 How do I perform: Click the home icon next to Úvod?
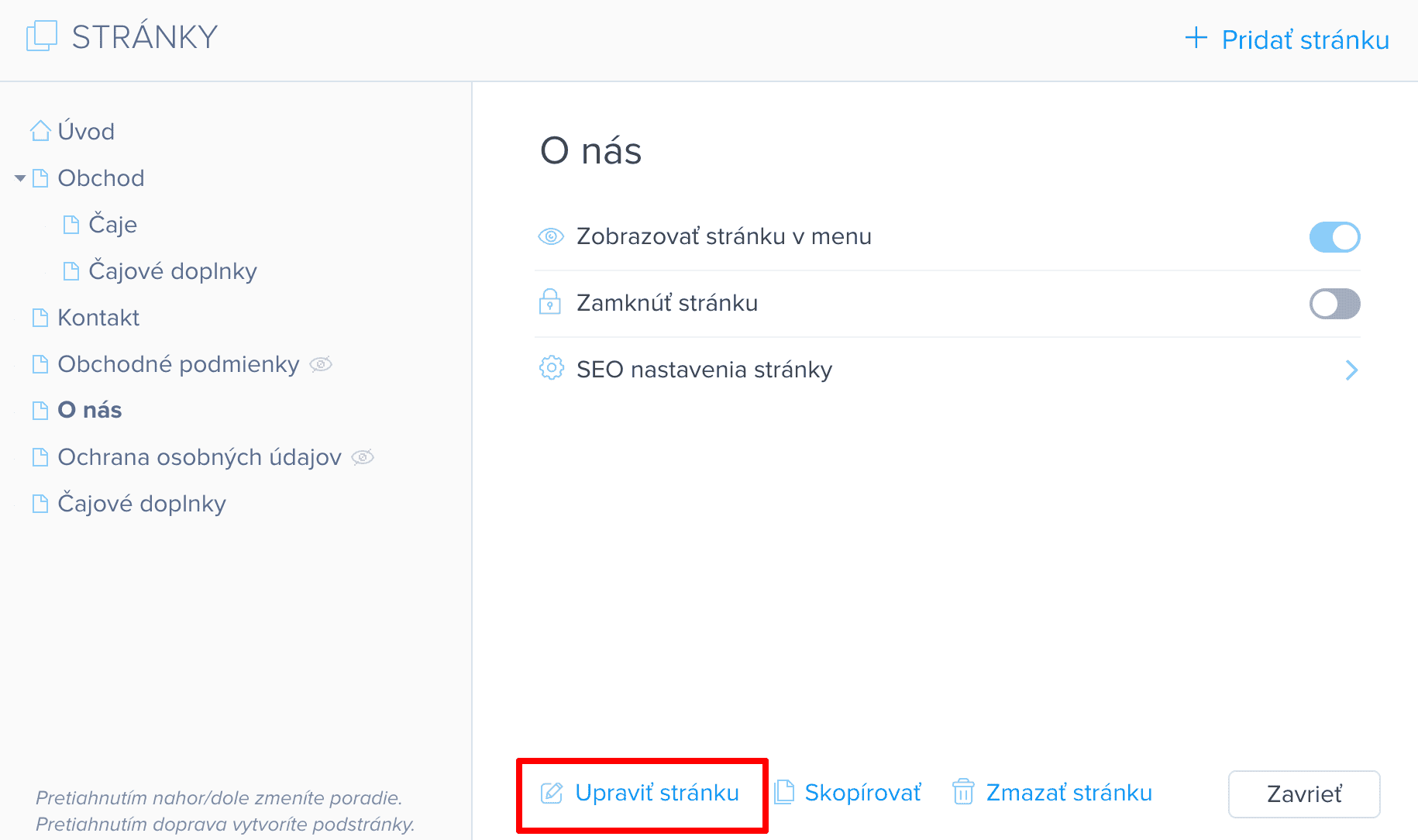coord(40,131)
